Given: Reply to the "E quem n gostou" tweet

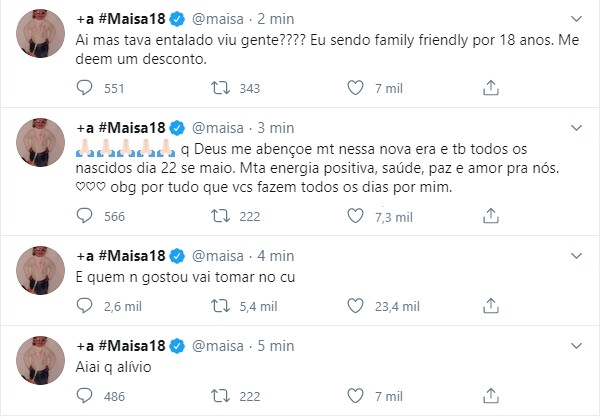Looking at the screenshot, I should pos(85,304).
